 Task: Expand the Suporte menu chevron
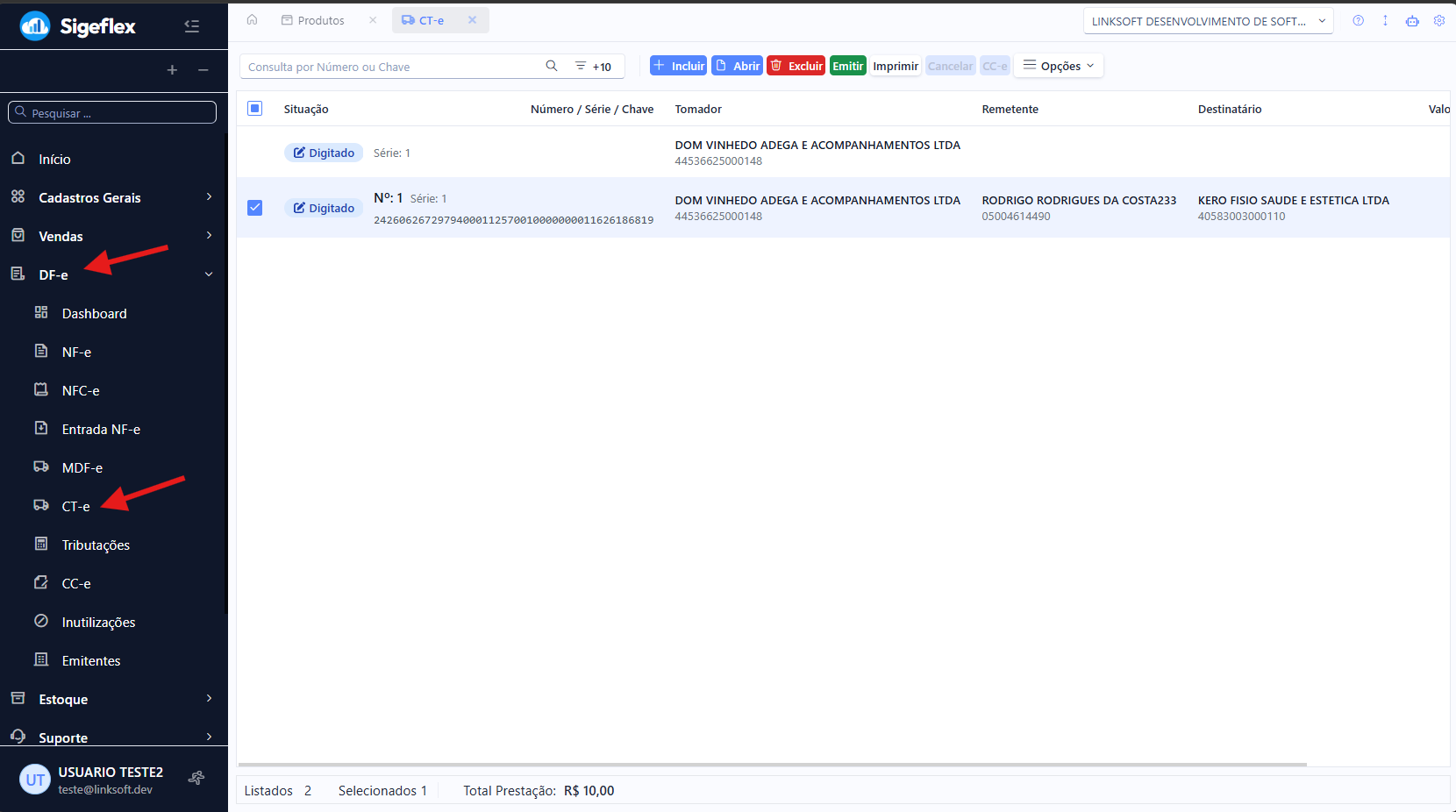point(209,737)
